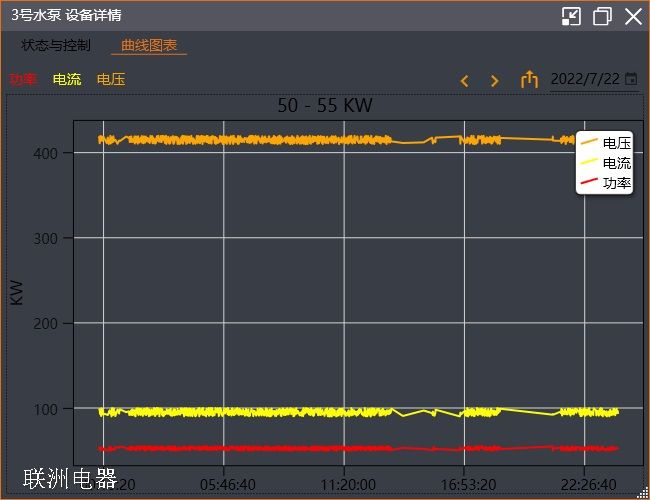The height and width of the screenshot is (500, 650).
Task: Select the 曲线图表 tab
Action: 149,46
